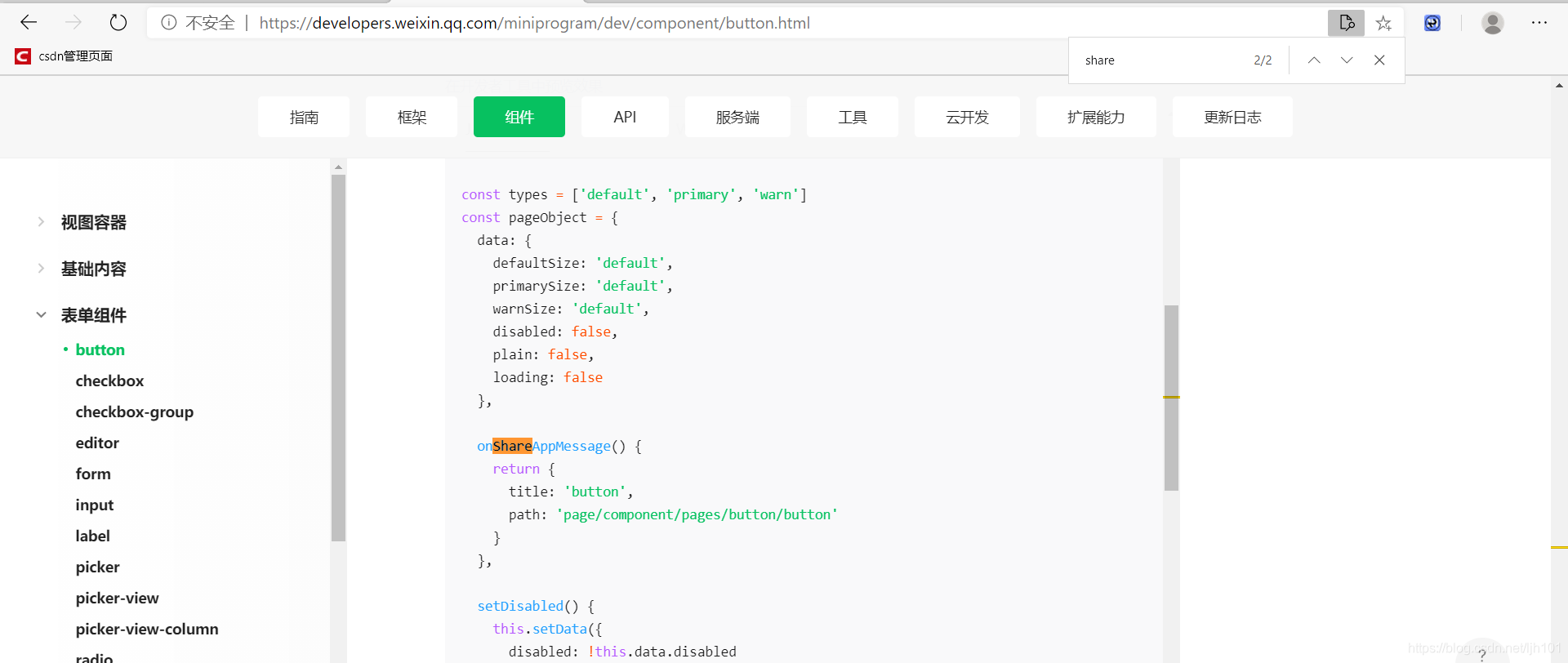Viewport: 1568px width, 663px height.
Task: Open the csdn管理页面 bookmark
Action: click(x=64, y=56)
